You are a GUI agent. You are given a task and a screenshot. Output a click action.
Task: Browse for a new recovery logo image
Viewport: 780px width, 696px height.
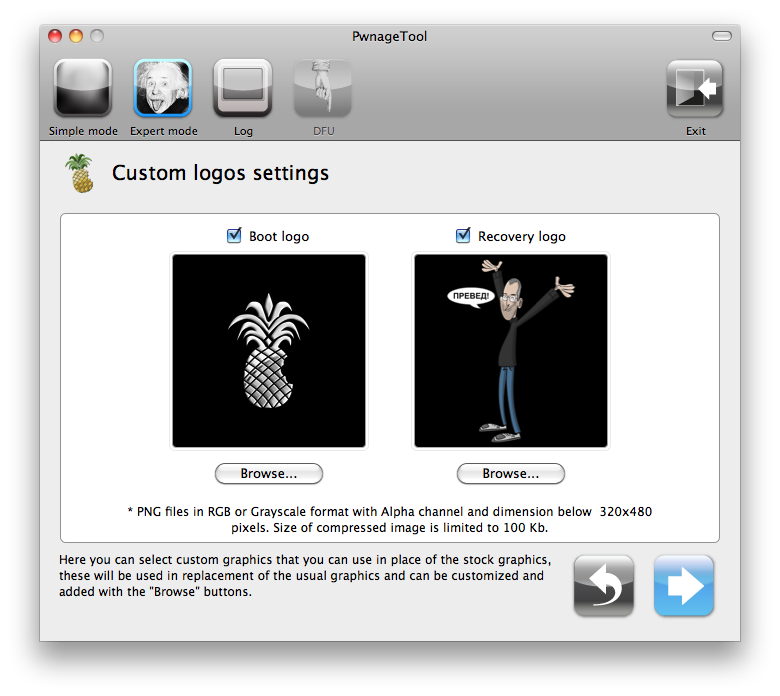tap(511, 473)
